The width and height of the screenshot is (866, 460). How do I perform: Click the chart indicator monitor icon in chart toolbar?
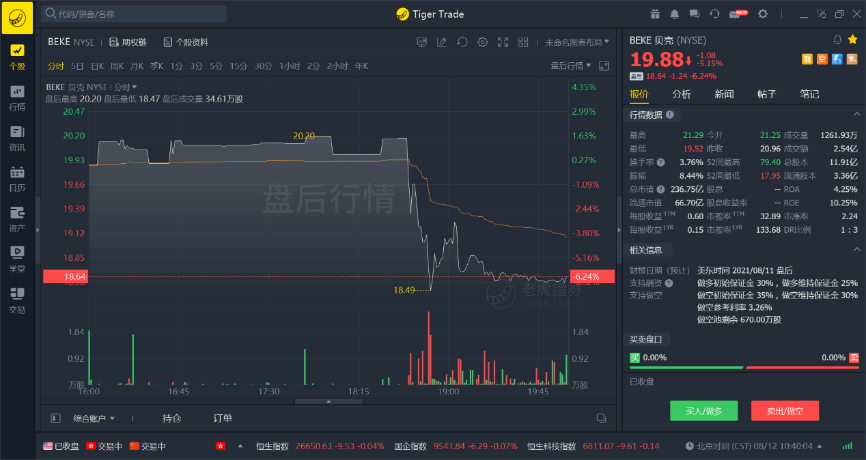pos(421,42)
